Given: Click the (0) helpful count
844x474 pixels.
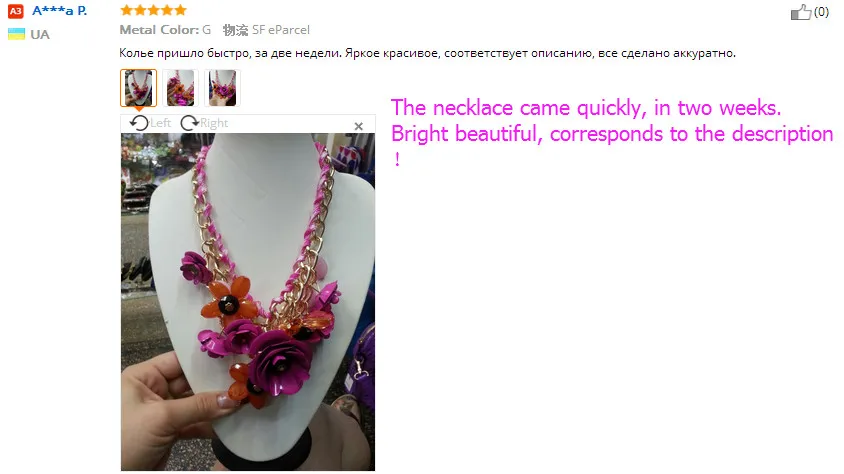Looking at the screenshot, I should [x=821, y=12].
